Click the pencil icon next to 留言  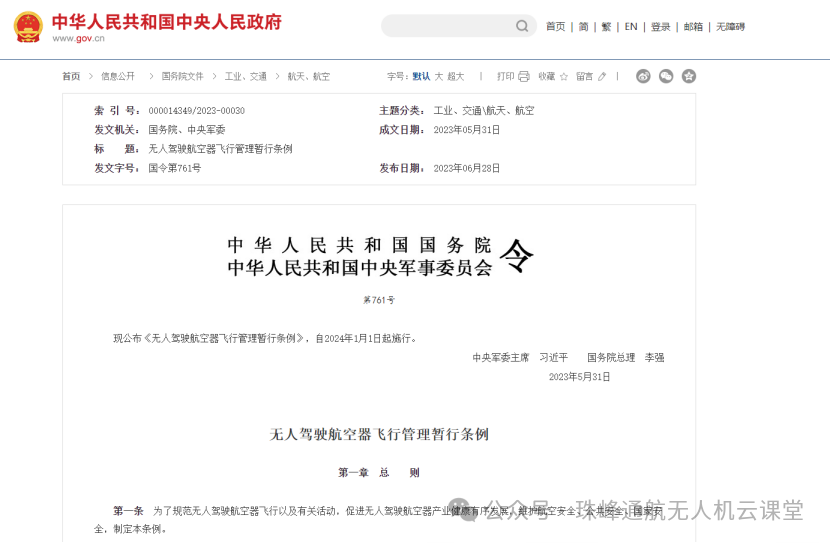[602, 77]
